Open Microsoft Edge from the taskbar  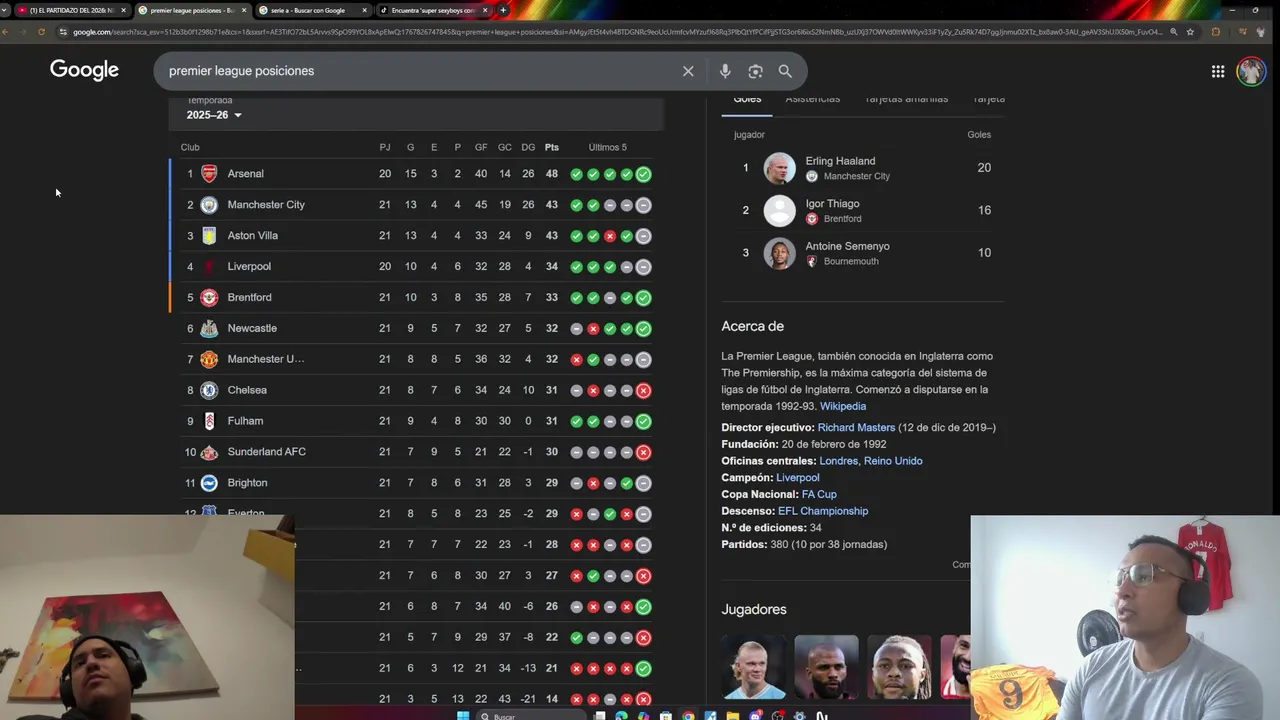[x=621, y=715]
